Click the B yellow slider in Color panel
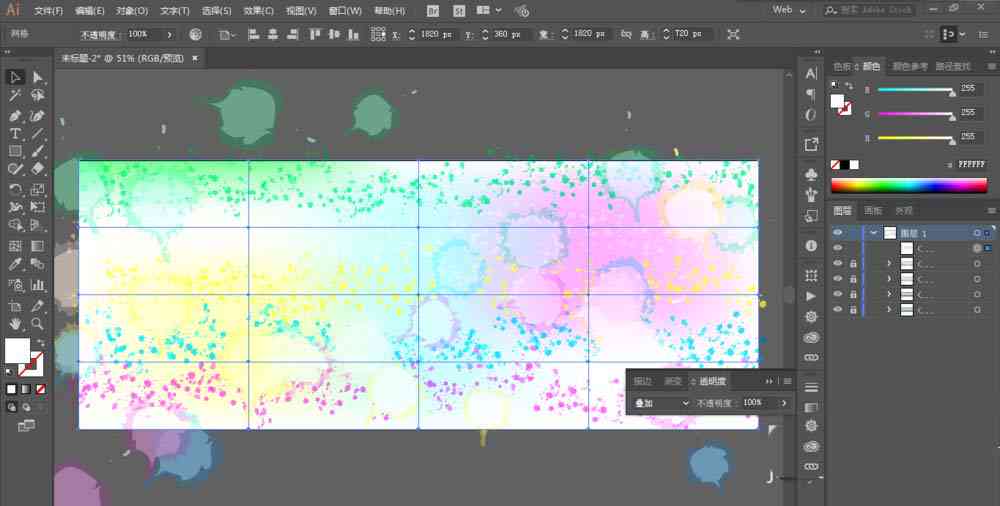 [x=915, y=138]
